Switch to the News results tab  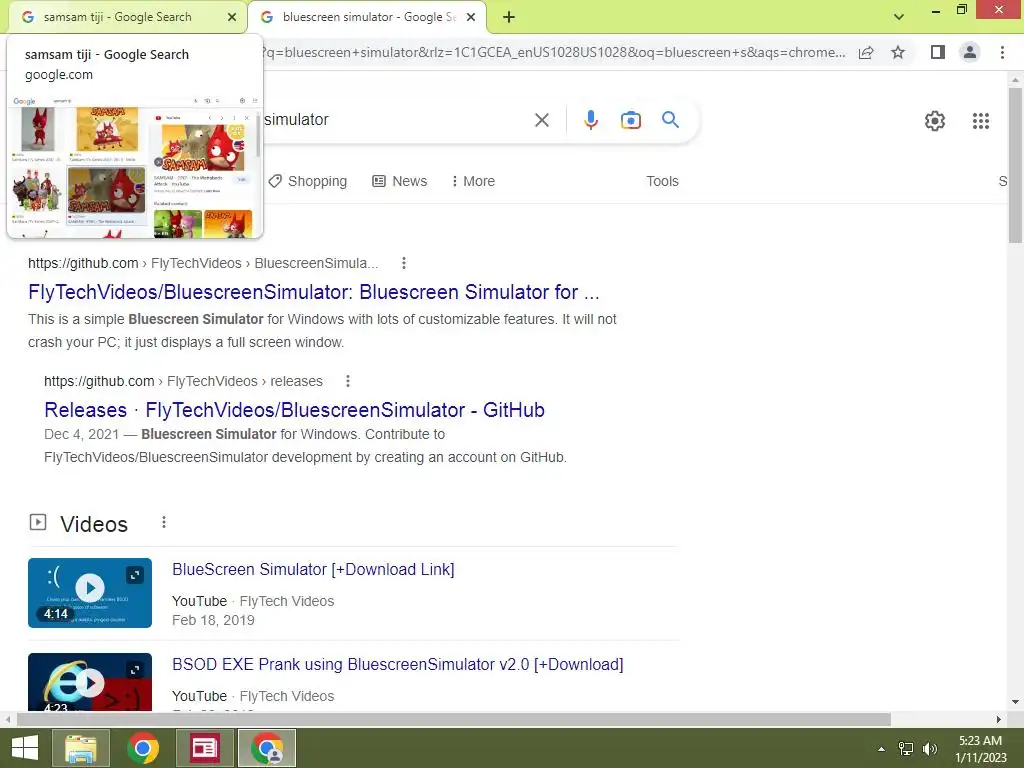pyautogui.click(x=400, y=182)
